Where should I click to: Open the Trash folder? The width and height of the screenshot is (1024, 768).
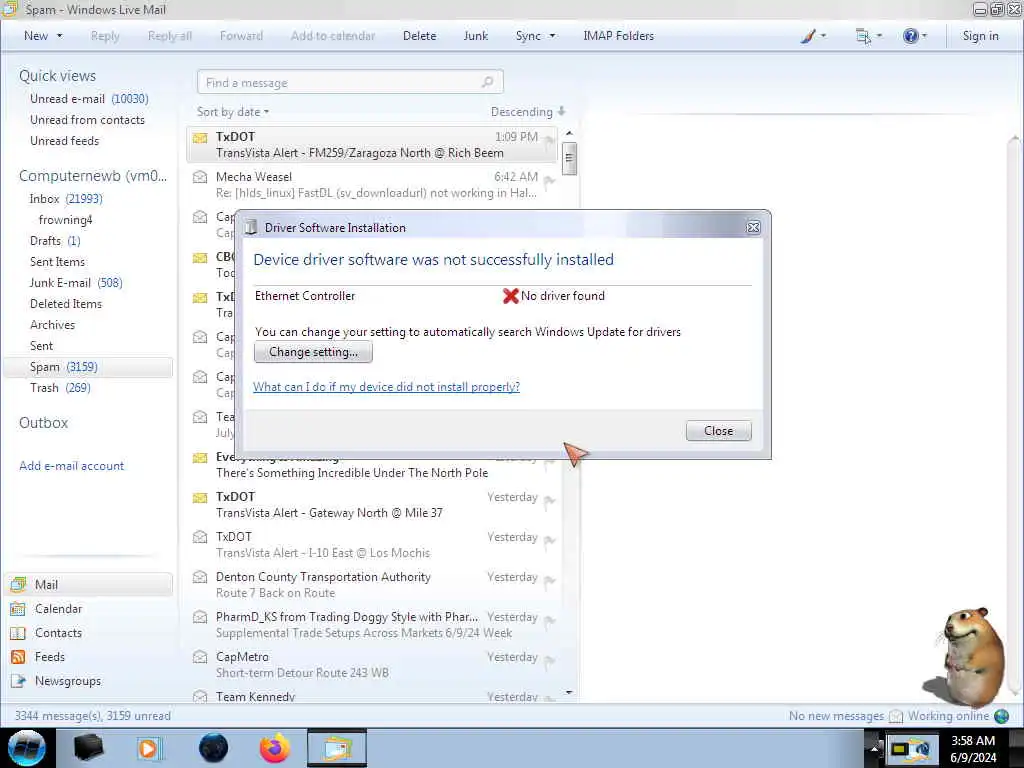(x=60, y=387)
